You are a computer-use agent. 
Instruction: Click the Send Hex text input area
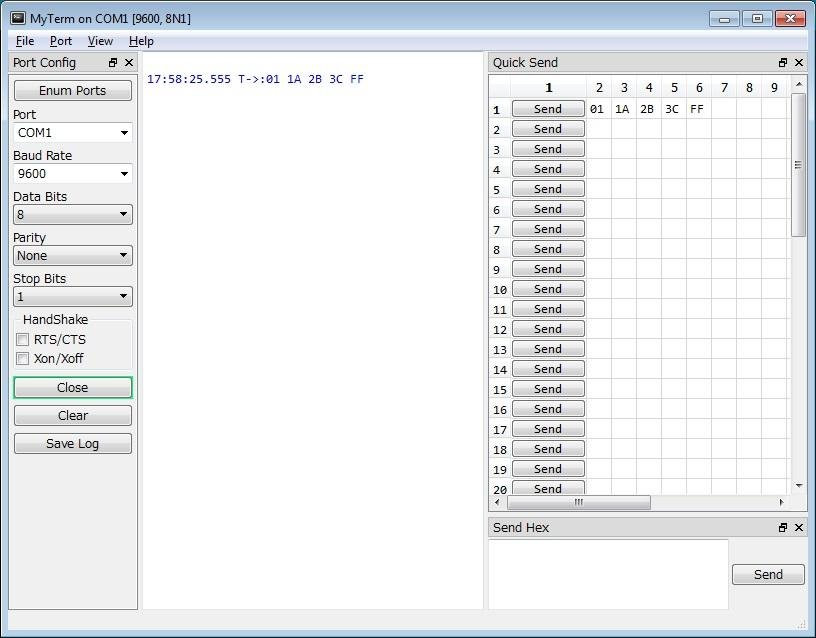pyautogui.click(x=608, y=575)
